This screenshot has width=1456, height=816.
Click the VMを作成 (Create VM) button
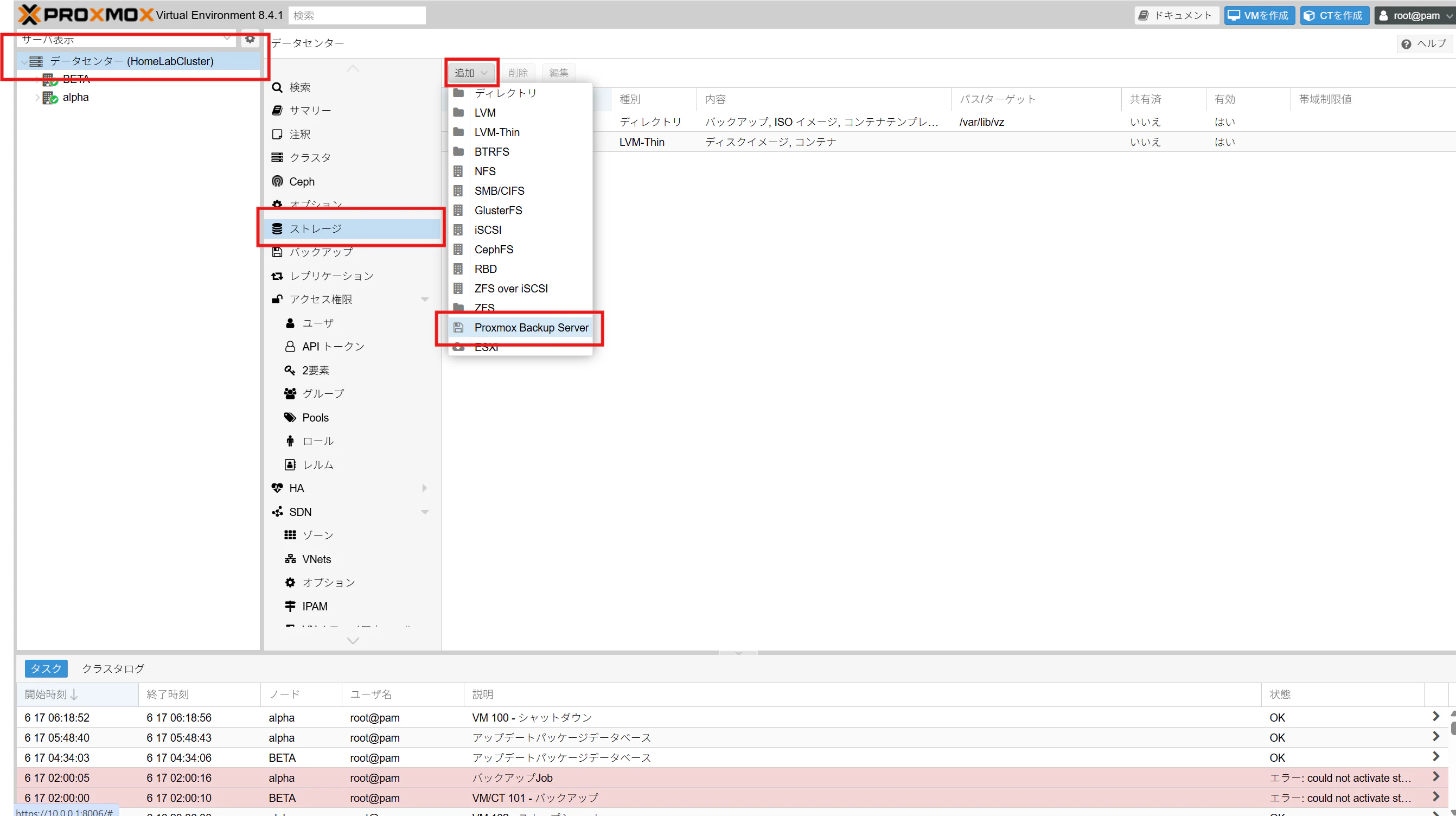click(1259, 15)
